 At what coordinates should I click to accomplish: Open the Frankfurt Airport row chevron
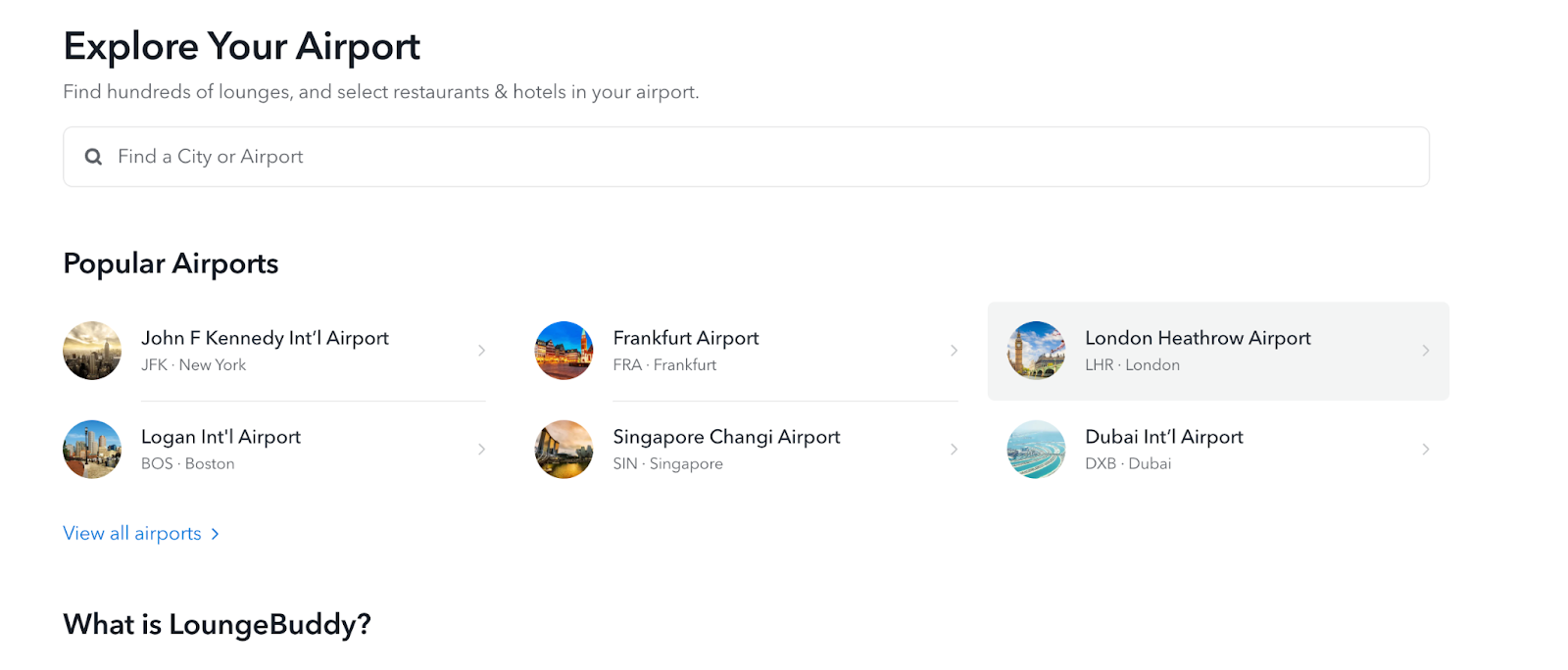[954, 351]
